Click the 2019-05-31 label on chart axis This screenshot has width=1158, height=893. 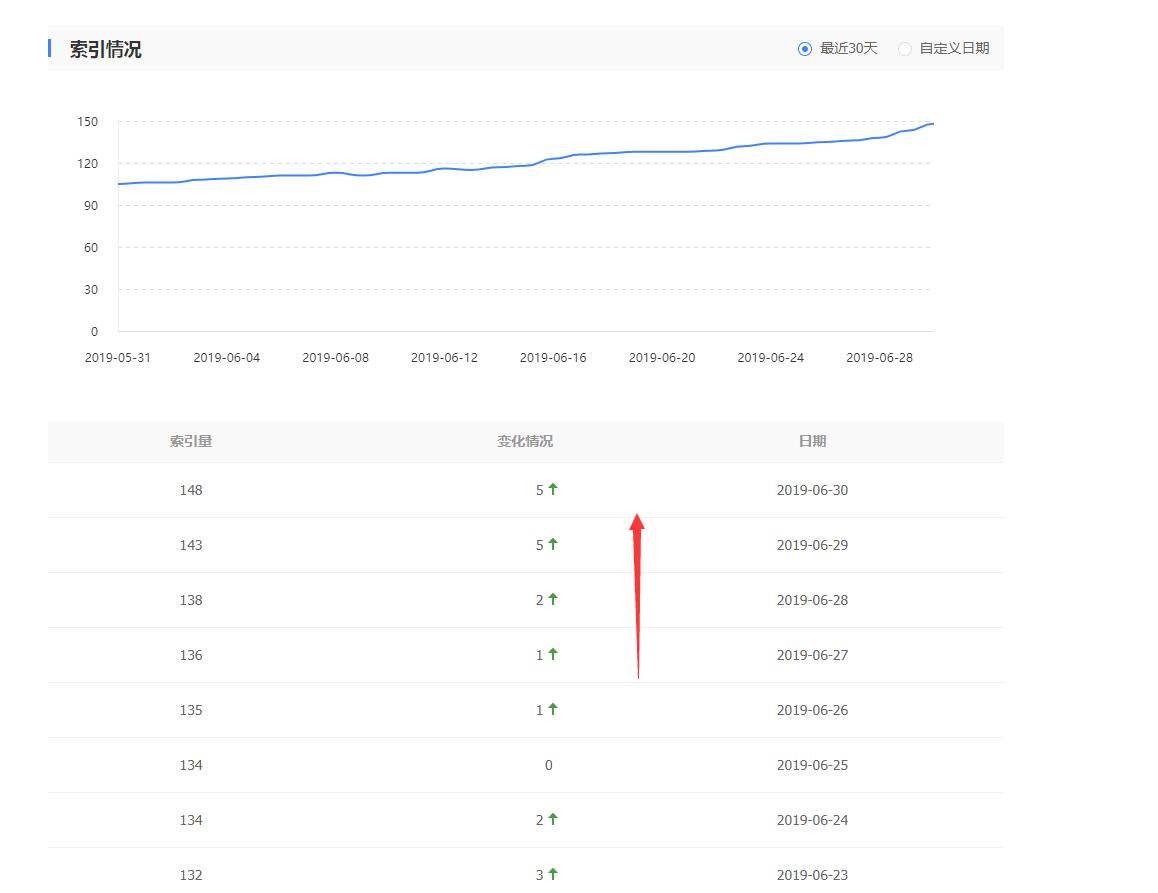(118, 358)
